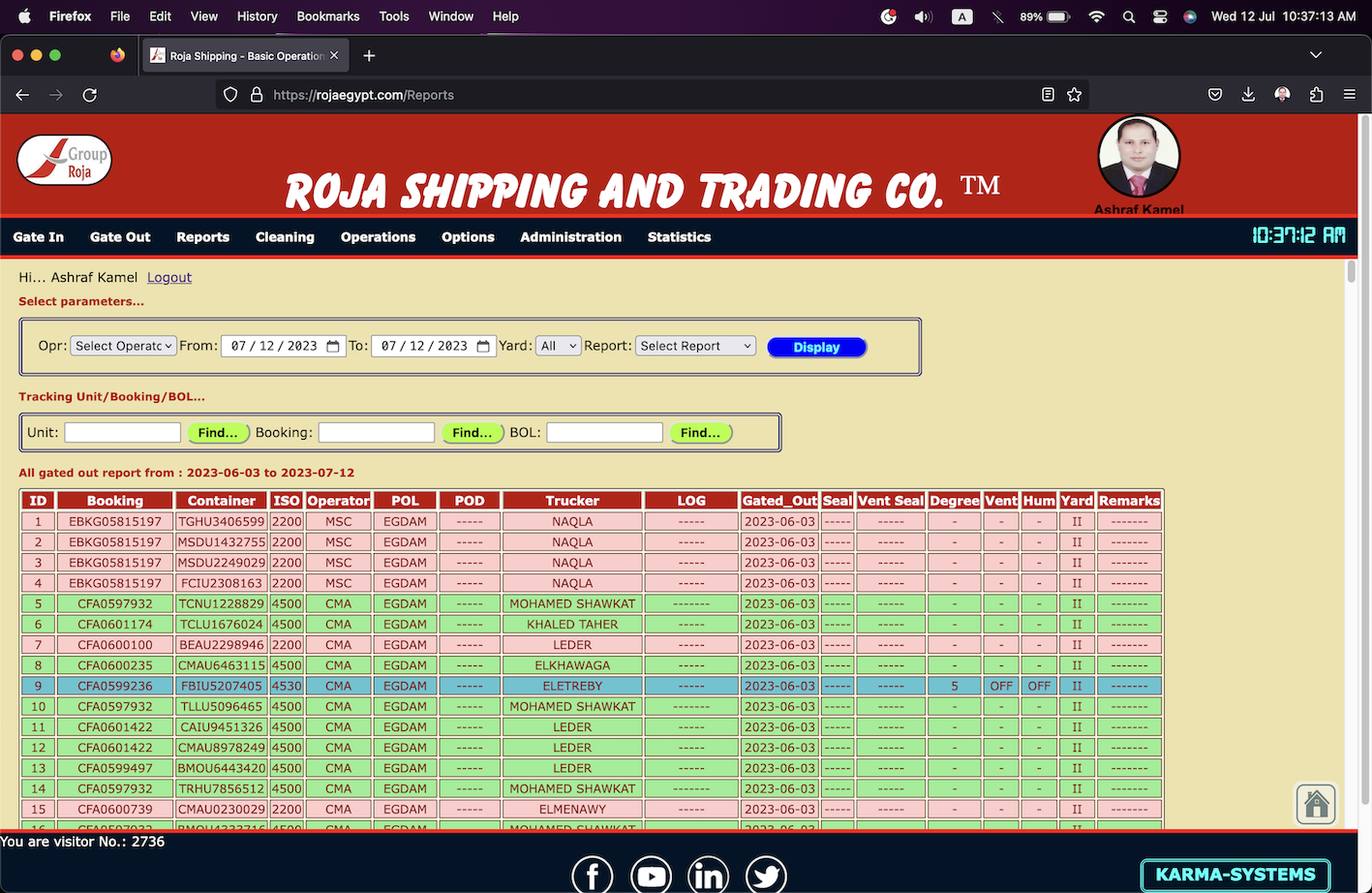Click the padlock site security icon

click(257, 95)
